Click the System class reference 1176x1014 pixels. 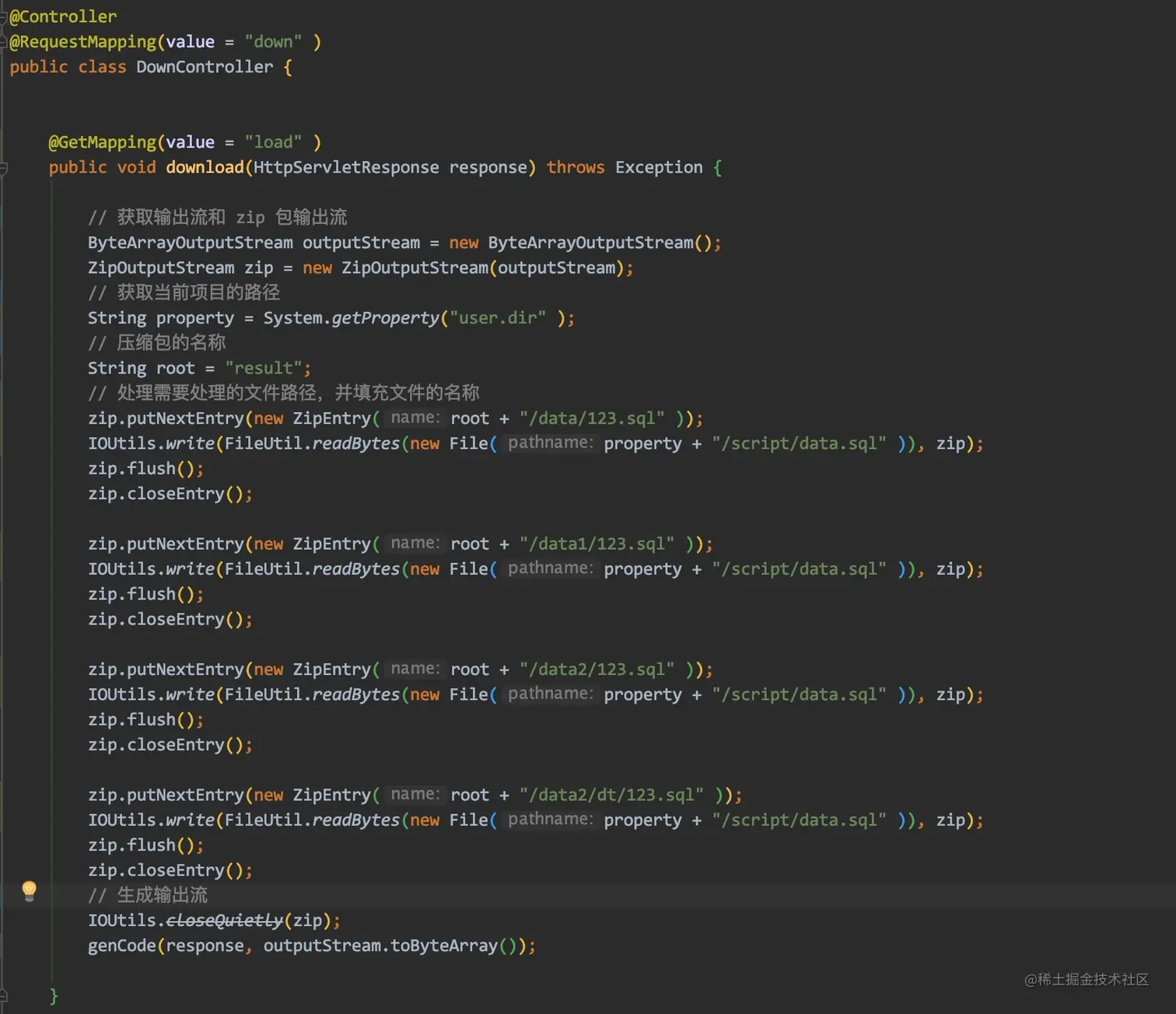(292, 318)
